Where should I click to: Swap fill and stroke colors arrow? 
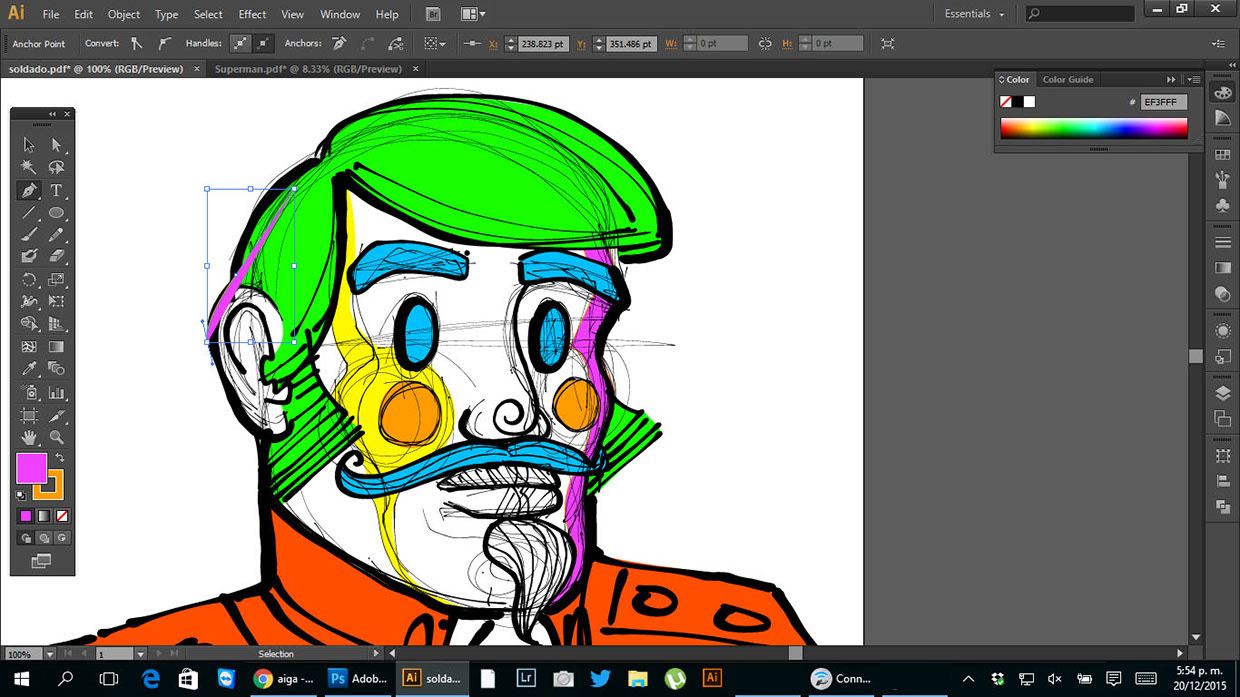point(59,458)
